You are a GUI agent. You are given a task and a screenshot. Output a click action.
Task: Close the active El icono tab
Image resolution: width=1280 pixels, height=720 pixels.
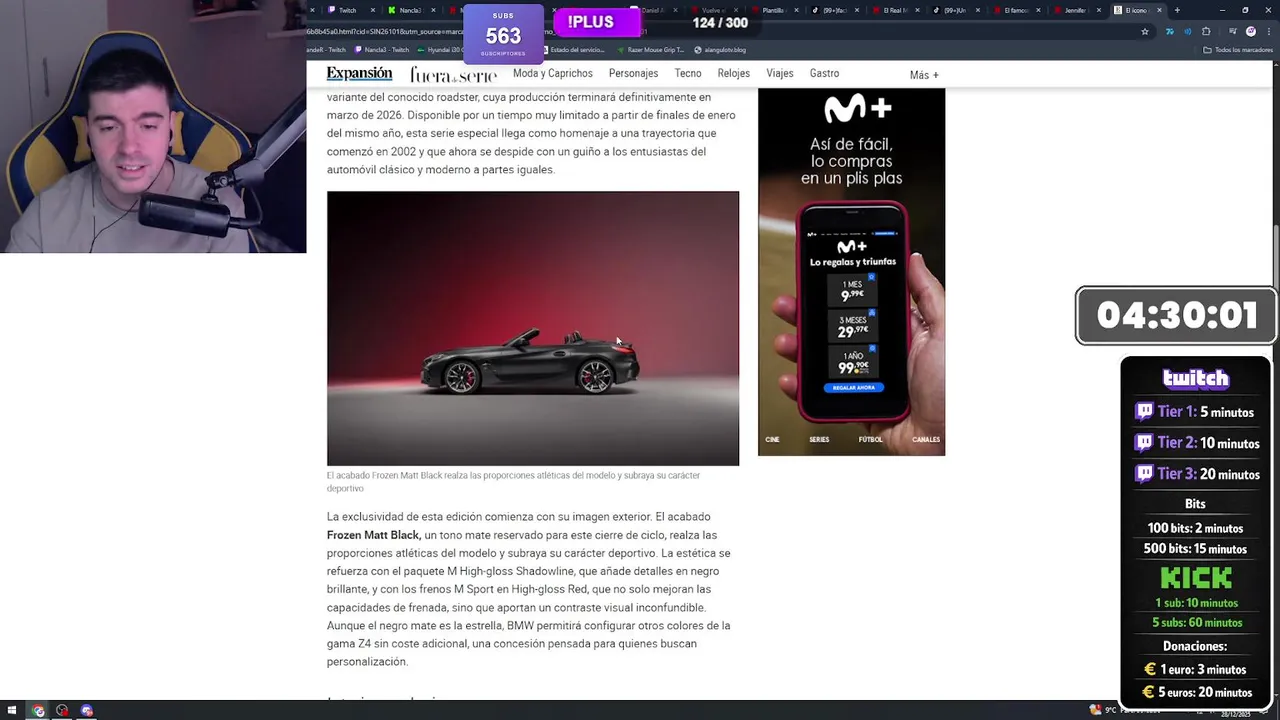pyautogui.click(x=1160, y=10)
